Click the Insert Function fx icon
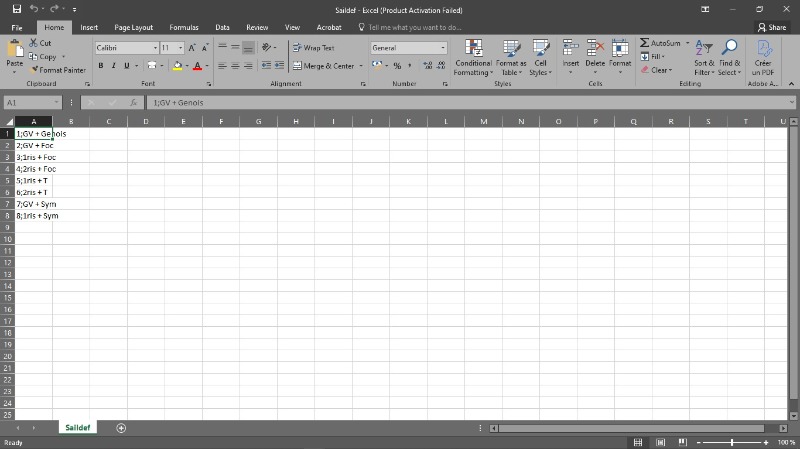Viewport: 800px width, 449px height. 134,103
